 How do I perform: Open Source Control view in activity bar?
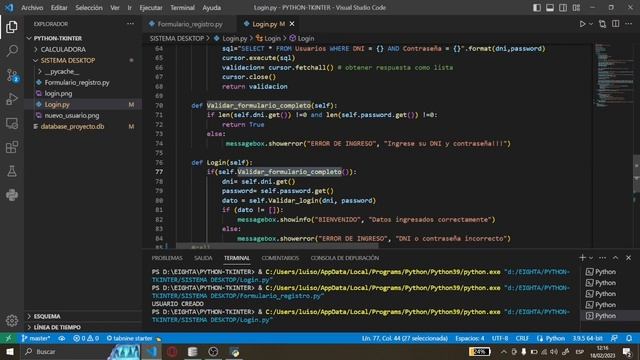[x=12, y=75]
